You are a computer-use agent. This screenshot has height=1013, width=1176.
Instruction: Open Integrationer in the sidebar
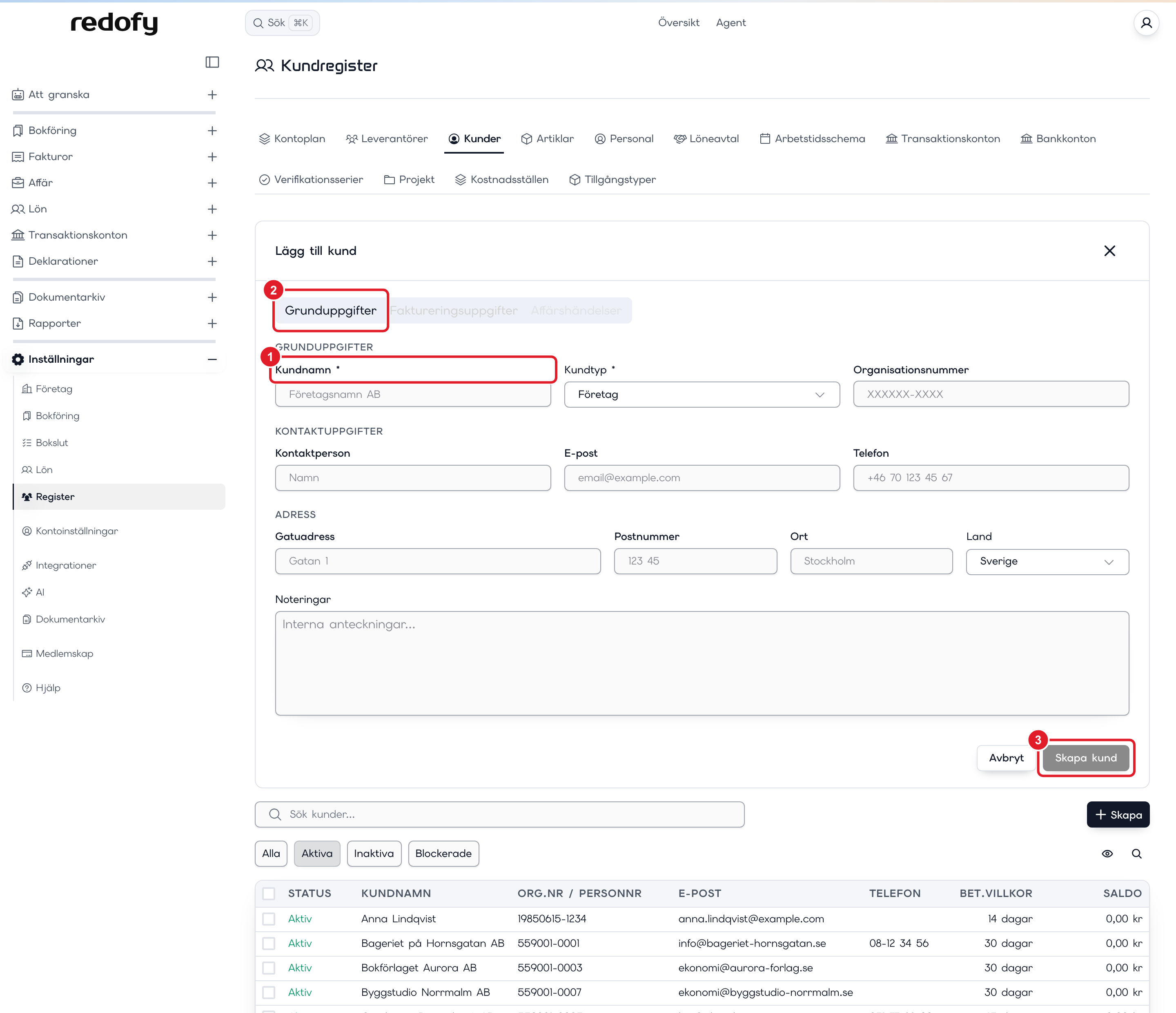tap(65, 566)
